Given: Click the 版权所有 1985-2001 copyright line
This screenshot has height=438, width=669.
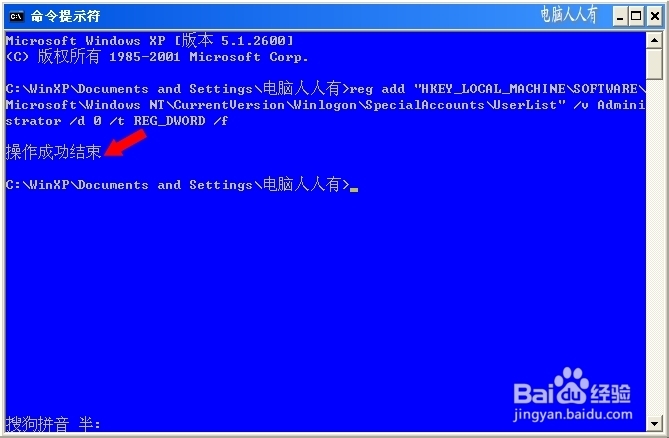Looking at the screenshot, I should (157, 57).
